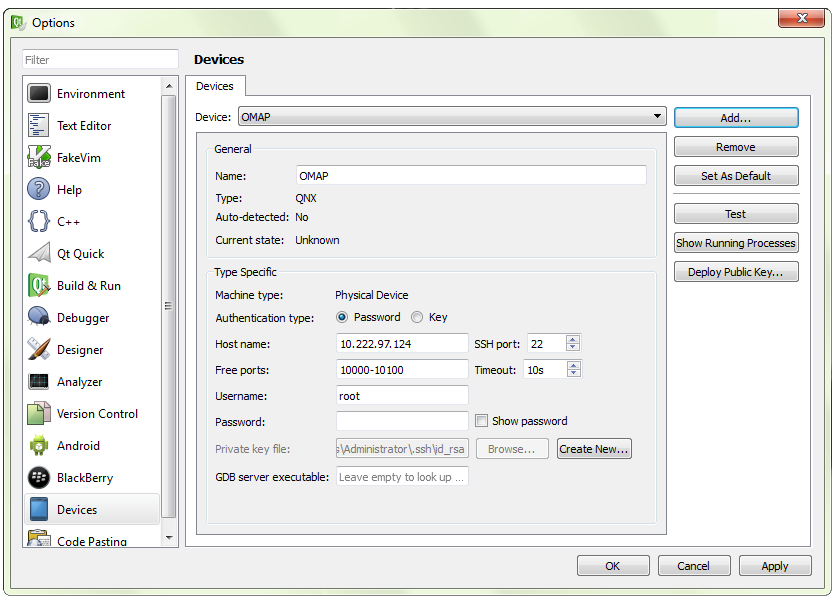The image size is (836, 604).
Task: Enable the Show password checkbox
Action: pos(482,421)
